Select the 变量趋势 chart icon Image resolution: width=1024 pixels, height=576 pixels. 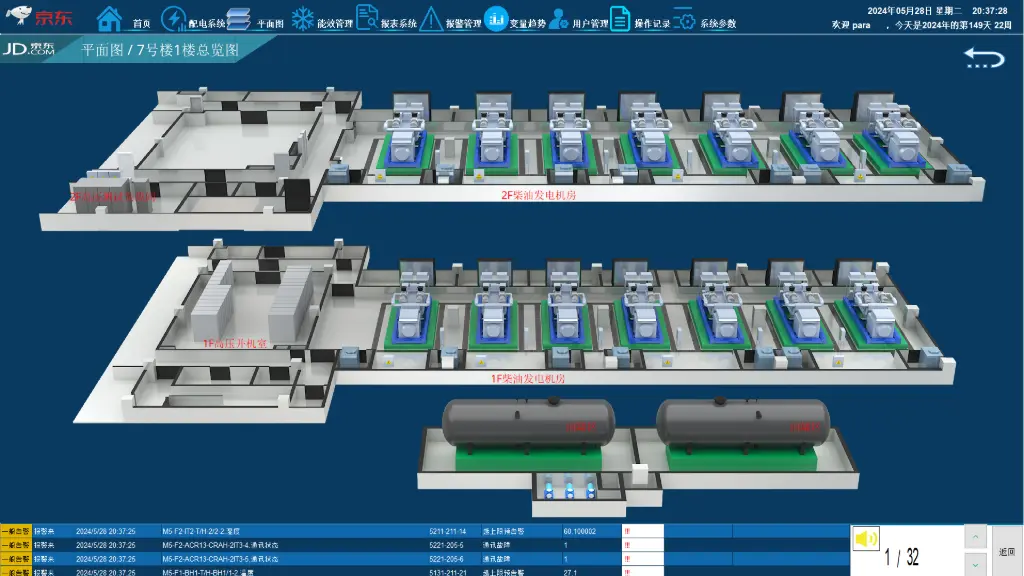pos(496,18)
